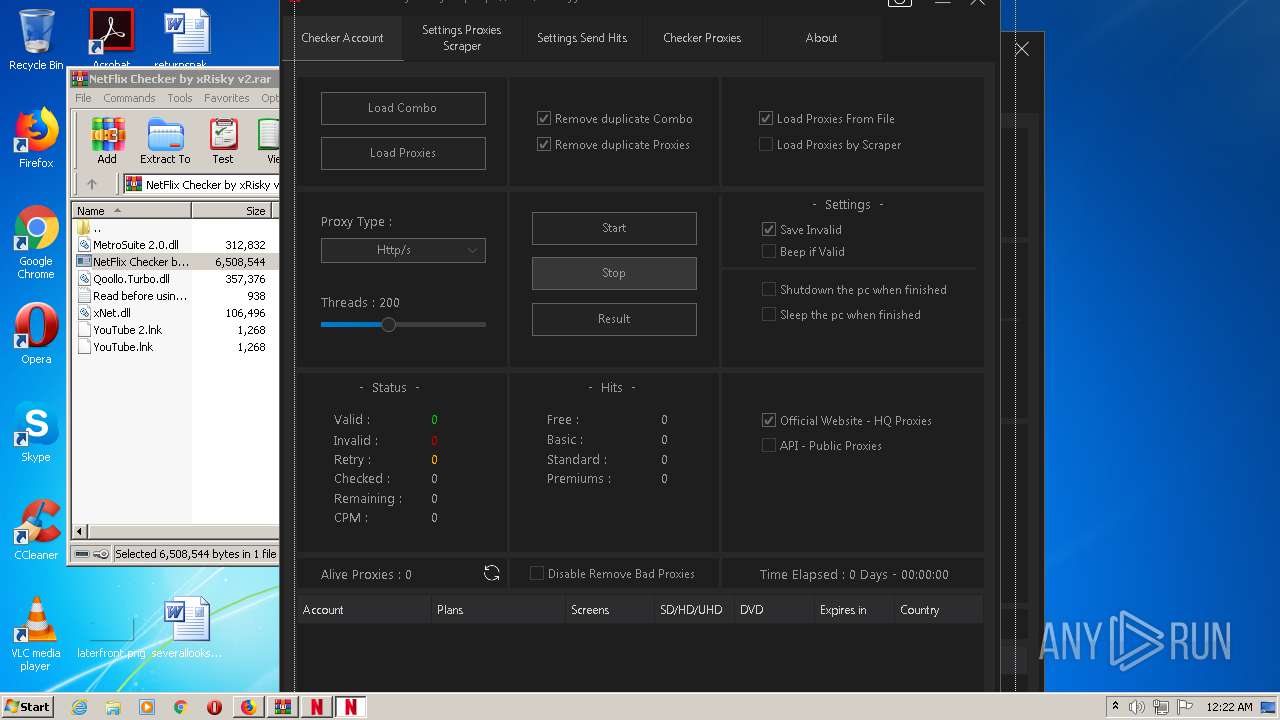Enable Sleep the pc when finished
Image resolution: width=1280 pixels, height=720 pixels.
coord(769,314)
